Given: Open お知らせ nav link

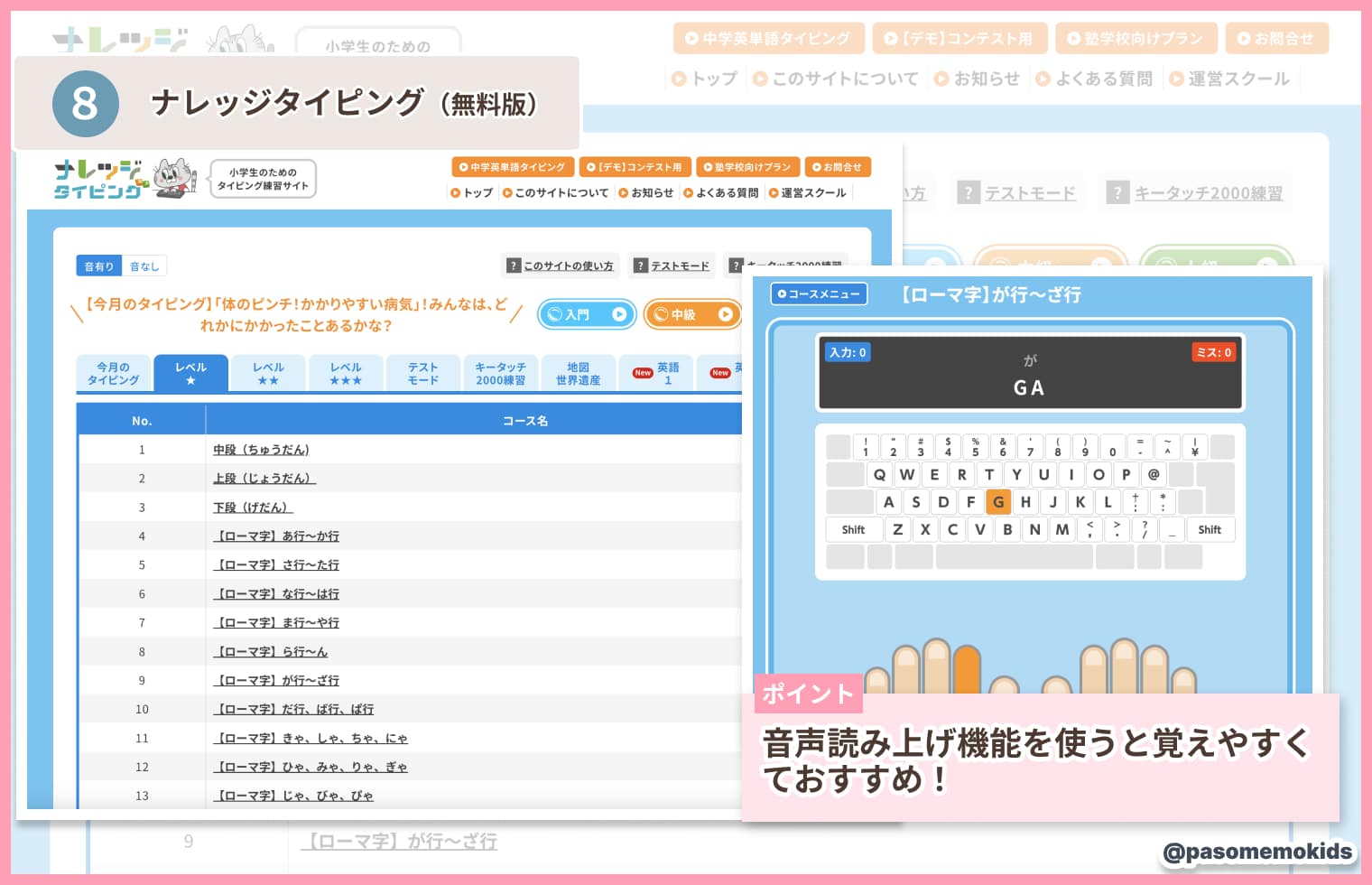Looking at the screenshot, I should (x=646, y=192).
